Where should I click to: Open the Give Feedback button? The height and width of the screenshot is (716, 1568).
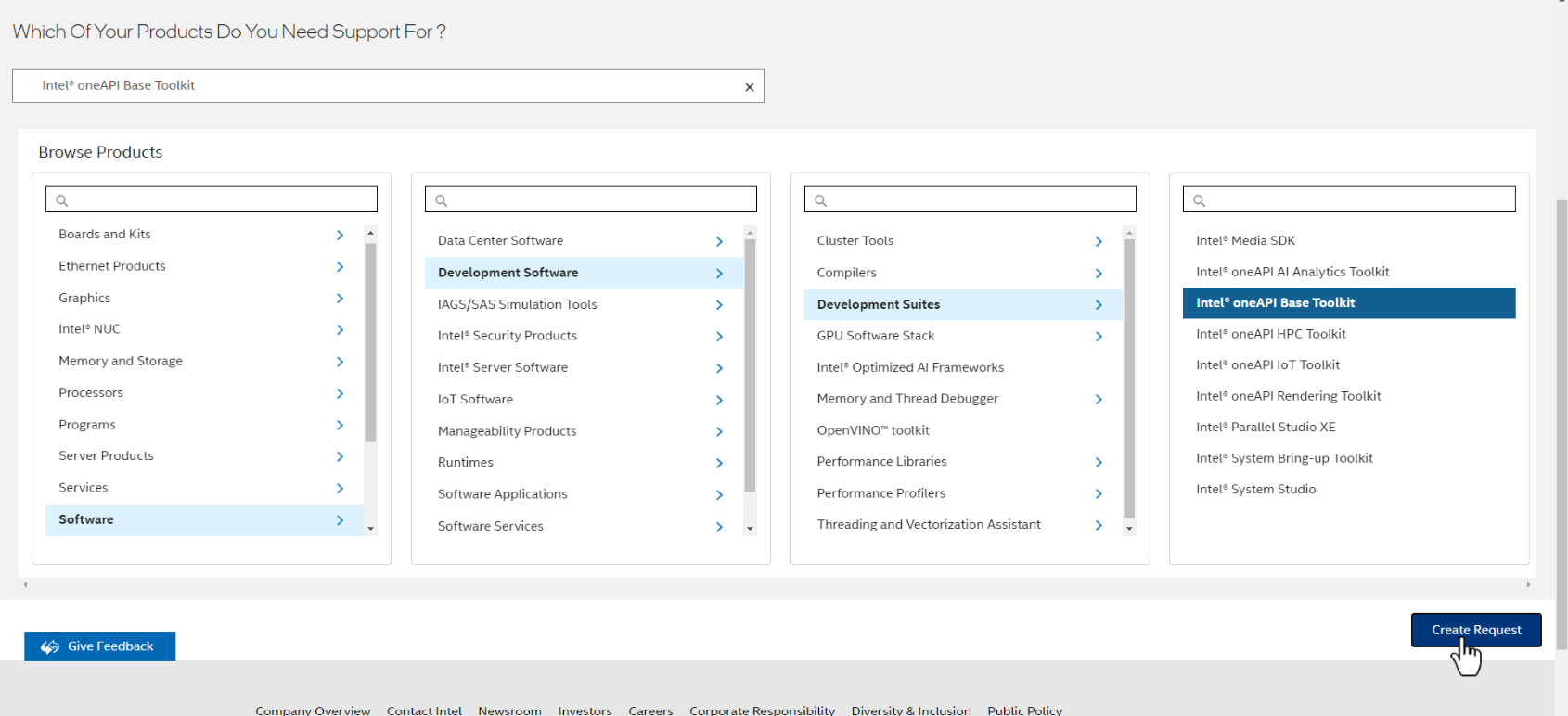[100, 646]
